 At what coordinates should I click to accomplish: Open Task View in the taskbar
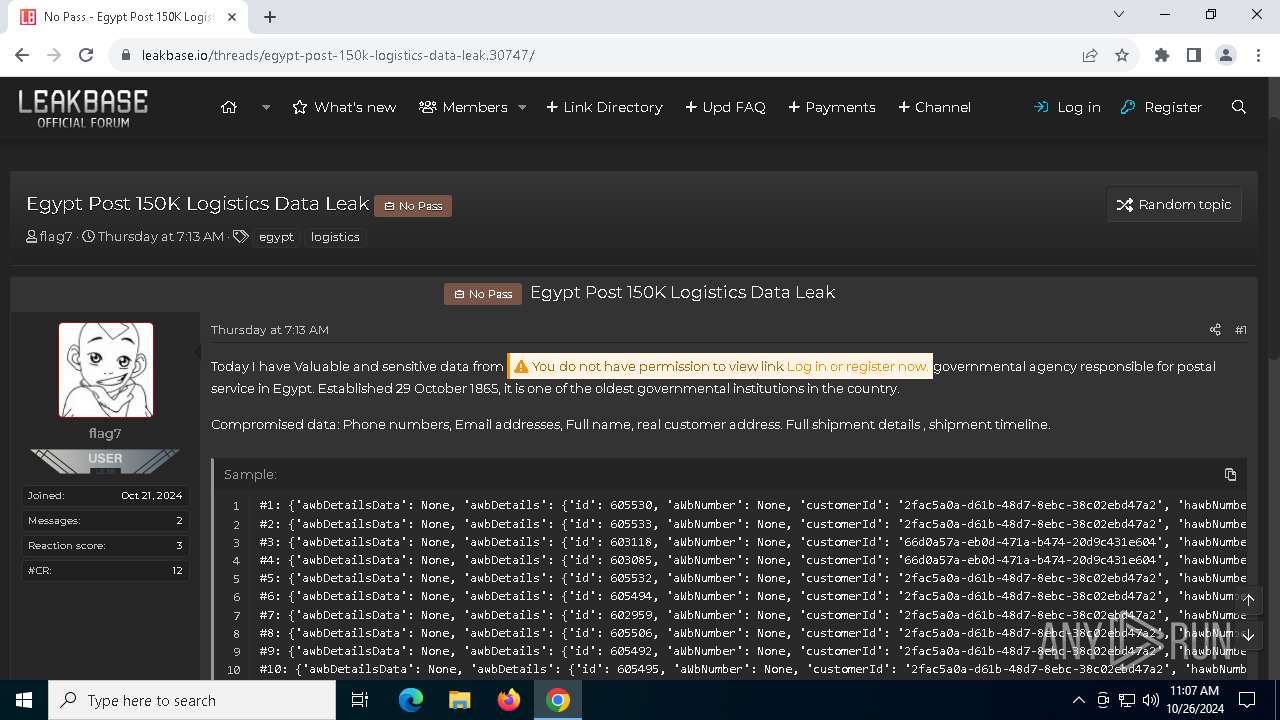click(x=361, y=700)
